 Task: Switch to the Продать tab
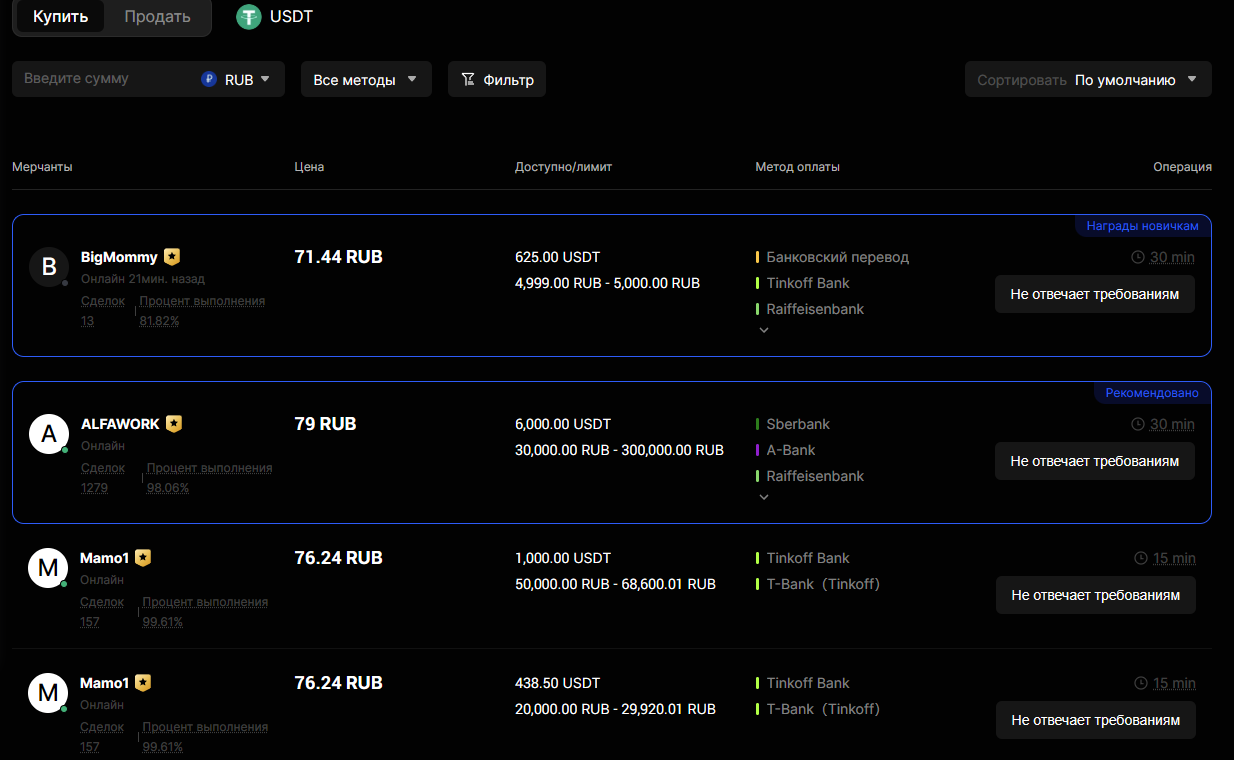click(157, 17)
